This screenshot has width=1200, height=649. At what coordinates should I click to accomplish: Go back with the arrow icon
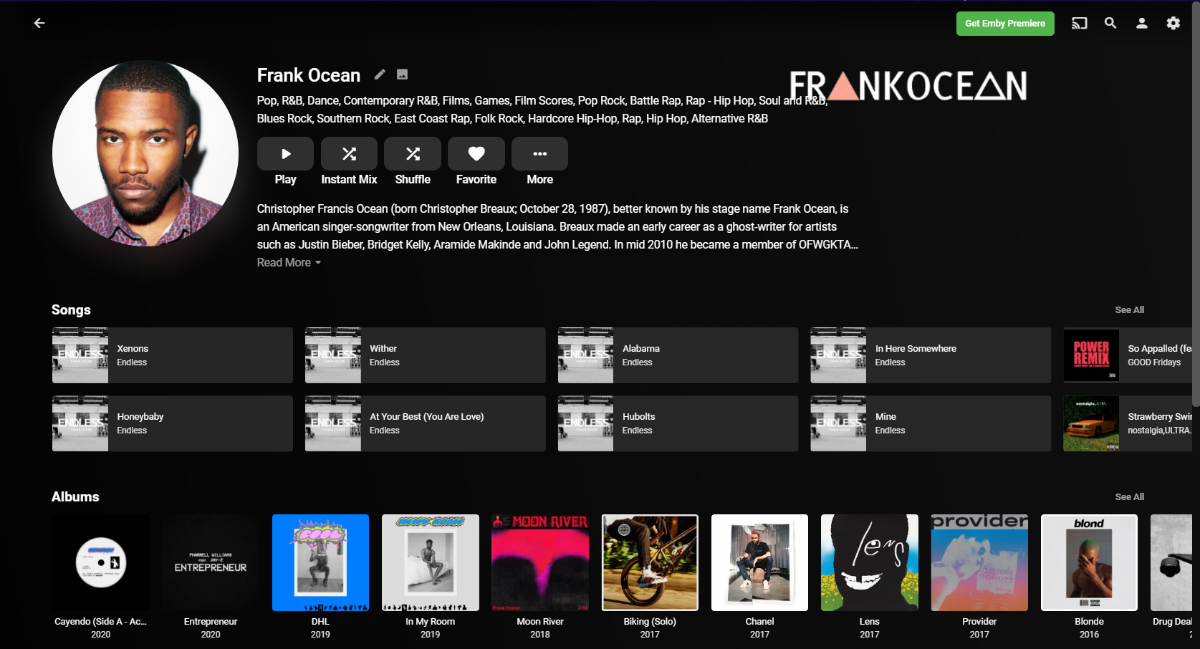click(x=39, y=23)
